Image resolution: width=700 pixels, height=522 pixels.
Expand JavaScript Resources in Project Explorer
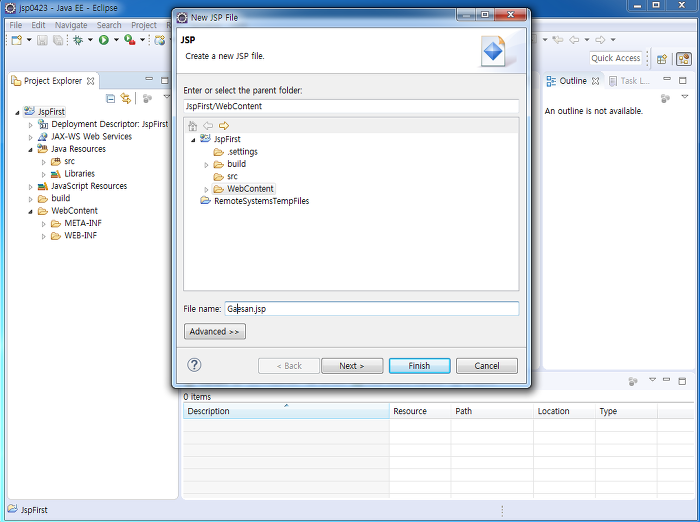30,187
